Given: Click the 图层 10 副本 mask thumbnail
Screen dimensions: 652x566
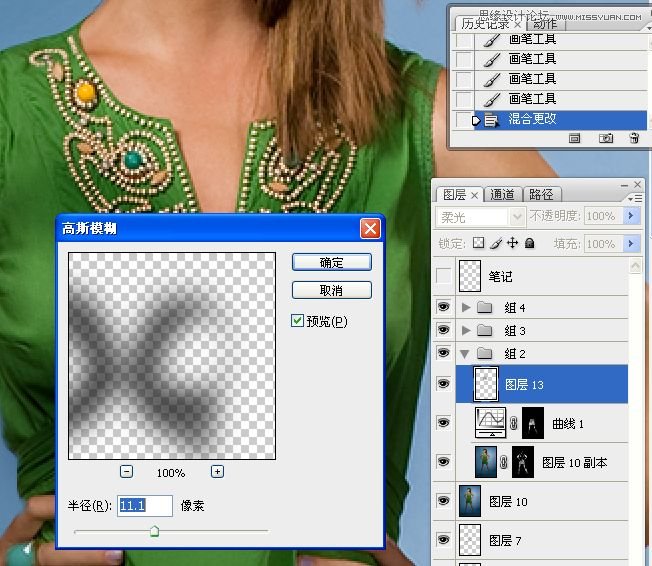Looking at the screenshot, I should click(x=523, y=462).
